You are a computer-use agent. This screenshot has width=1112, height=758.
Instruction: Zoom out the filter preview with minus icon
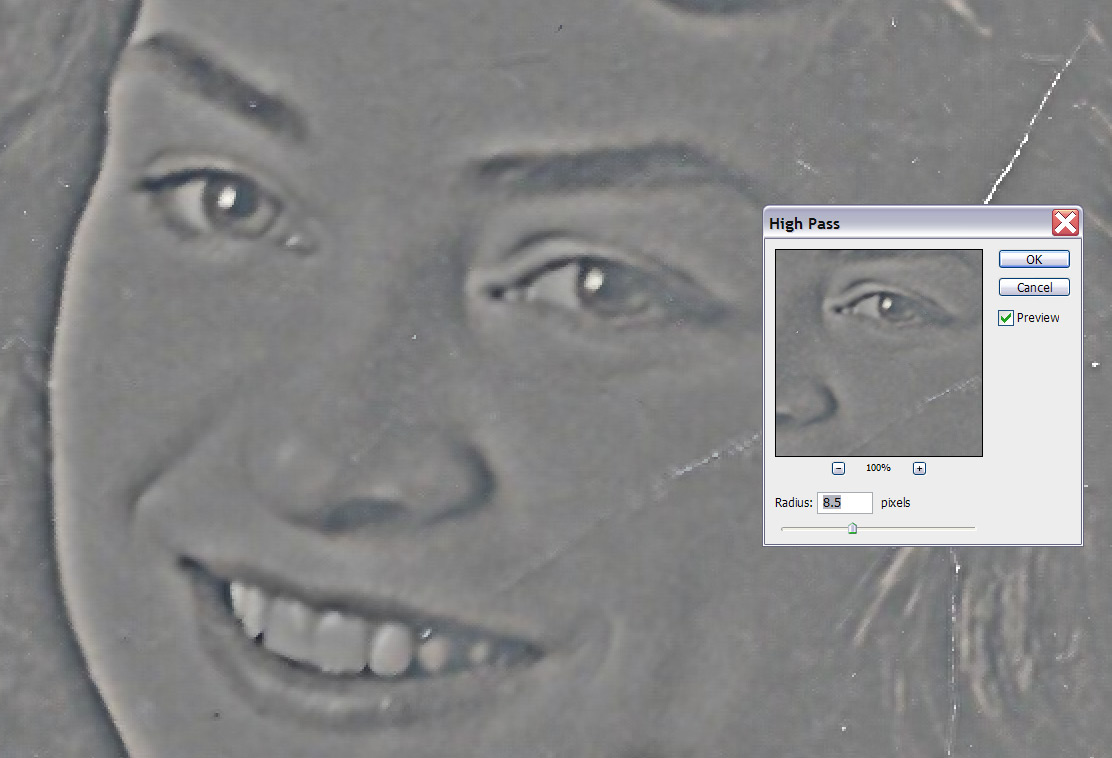[x=838, y=468]
